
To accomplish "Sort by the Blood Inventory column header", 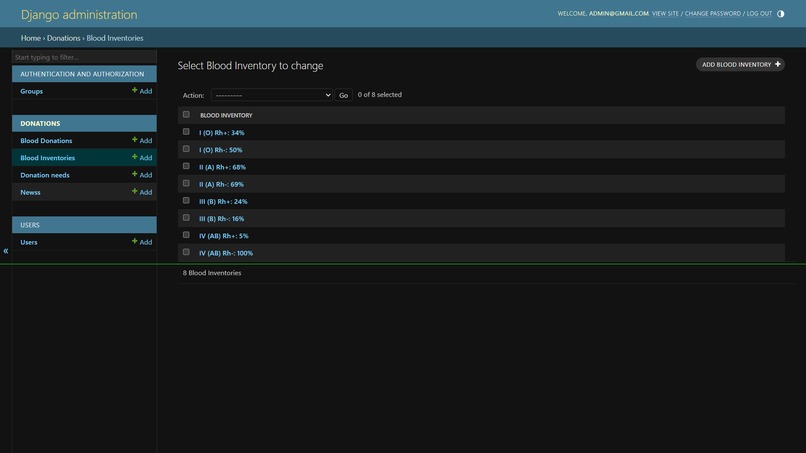I will pos(226,115).
